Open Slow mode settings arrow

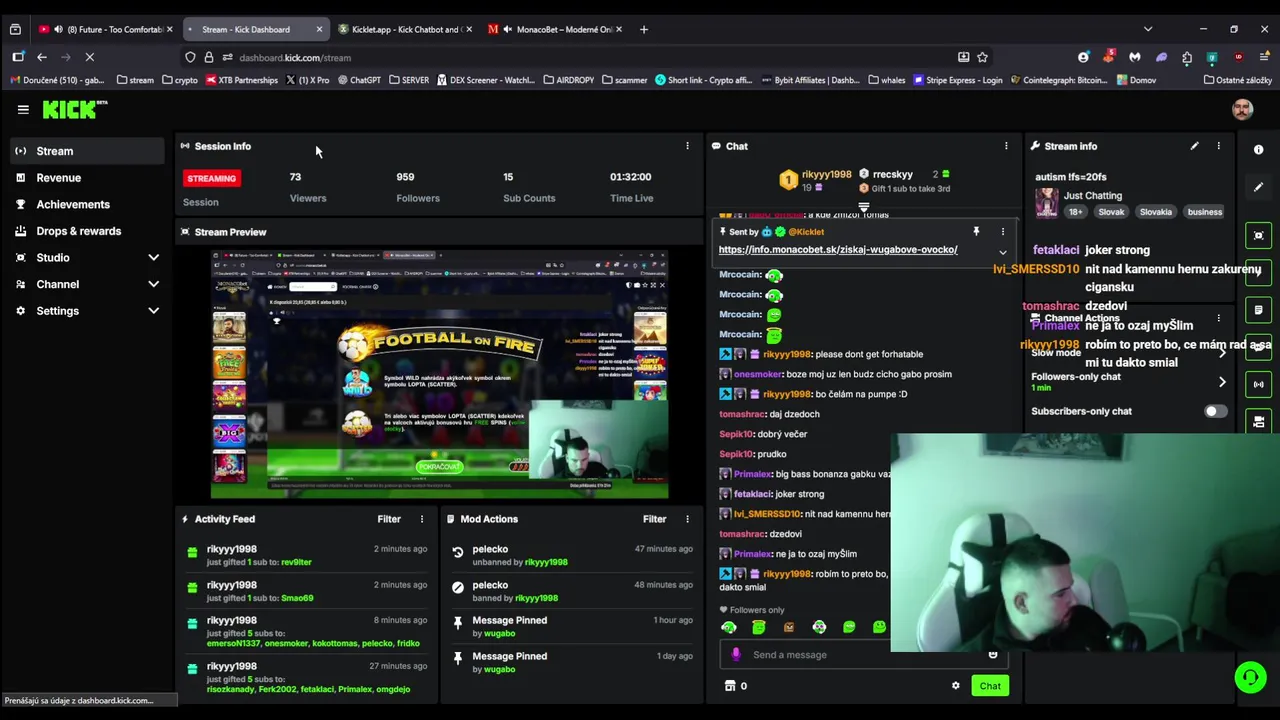[1222, 352]
